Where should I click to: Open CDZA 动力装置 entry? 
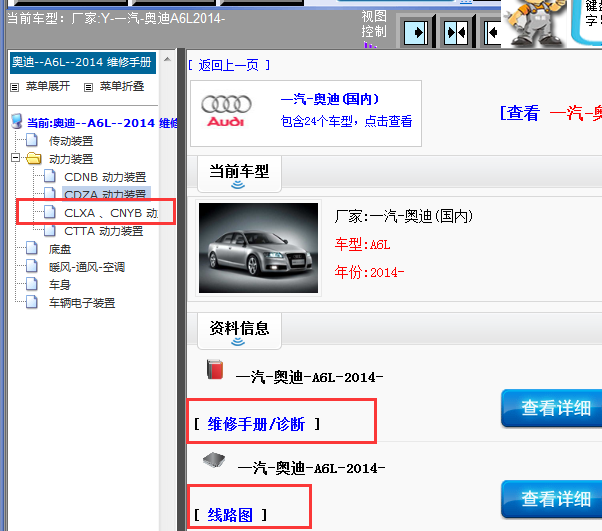(x=105, y=194)
